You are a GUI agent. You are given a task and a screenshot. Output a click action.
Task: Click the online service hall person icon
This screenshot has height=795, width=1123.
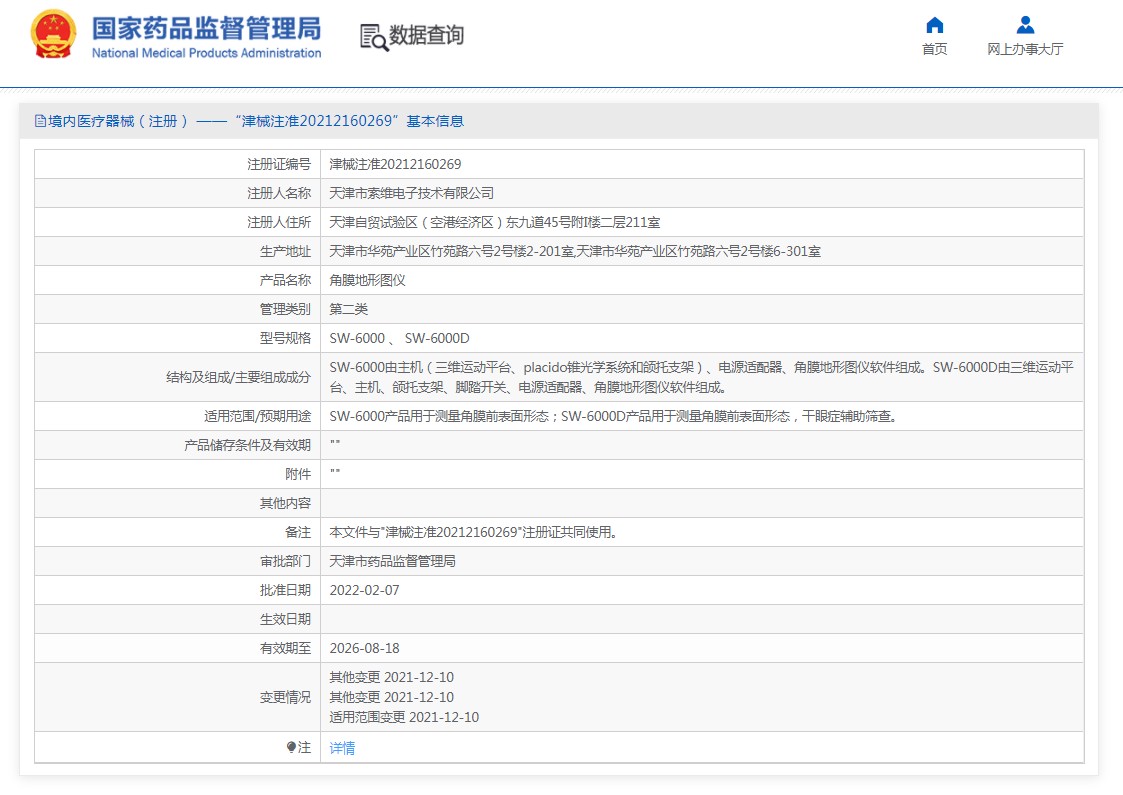(1025, 25)
